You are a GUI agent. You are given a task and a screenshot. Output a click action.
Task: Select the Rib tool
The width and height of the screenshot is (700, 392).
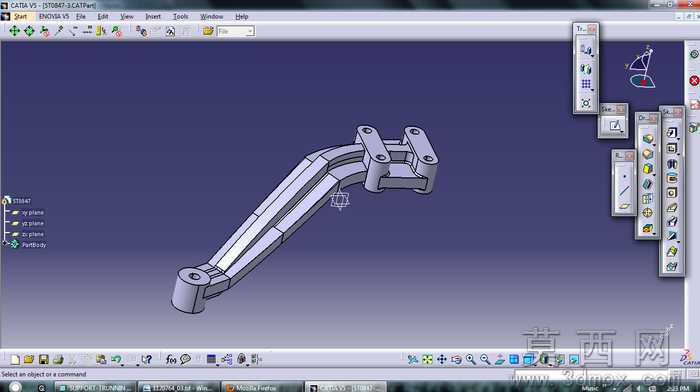pyautogui.click(x=671, y=208)
